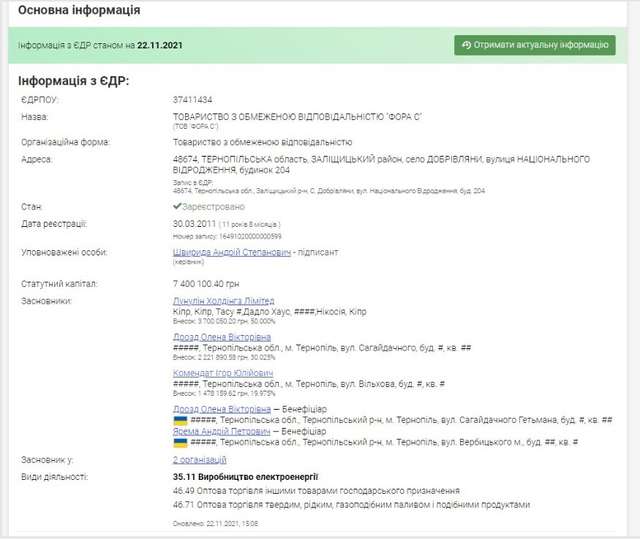
Task: Click the company name ТОВАРИСТВО З ОБМЕЖЕНОЮ ВІДПОВІДАЛЬНІСТЮ 'ФОРА С'
Action: click(x=298, y=117)
